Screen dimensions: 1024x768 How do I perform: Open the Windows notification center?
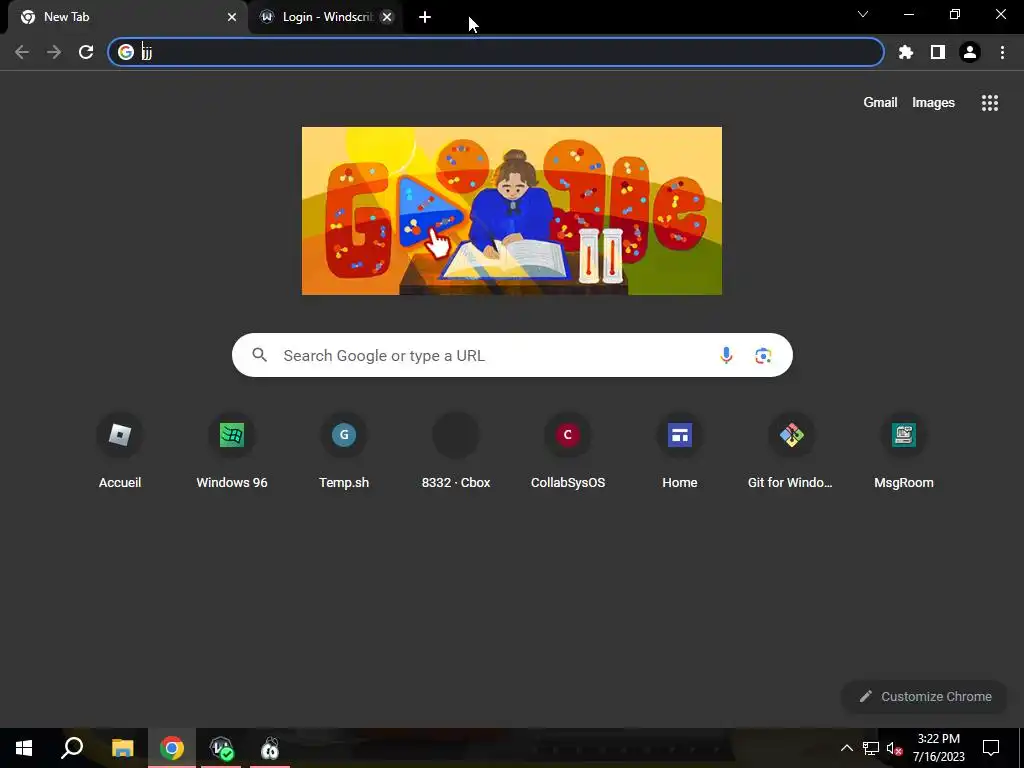click(x=991, y=748)
